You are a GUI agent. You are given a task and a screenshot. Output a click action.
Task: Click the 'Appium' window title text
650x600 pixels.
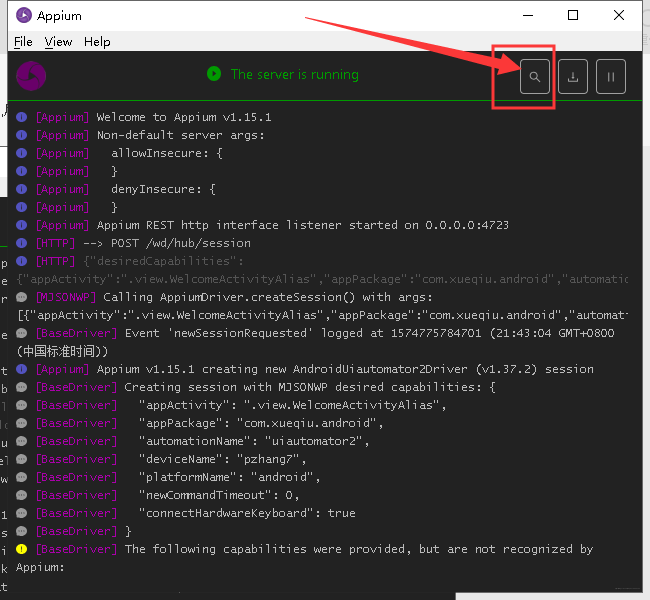click(59, 16)
